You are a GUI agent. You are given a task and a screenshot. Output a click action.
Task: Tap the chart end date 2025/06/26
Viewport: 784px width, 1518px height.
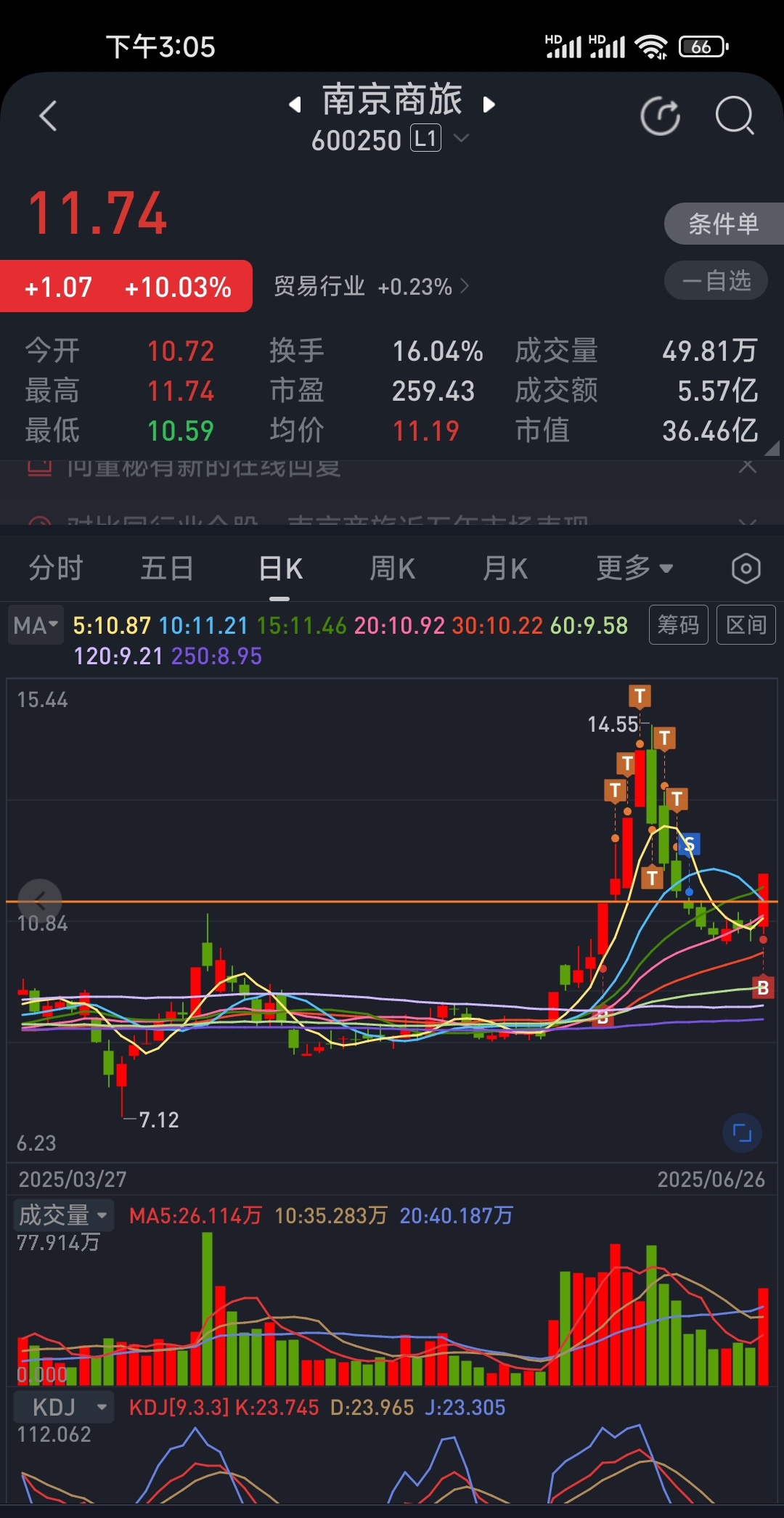coord(711,1179)
